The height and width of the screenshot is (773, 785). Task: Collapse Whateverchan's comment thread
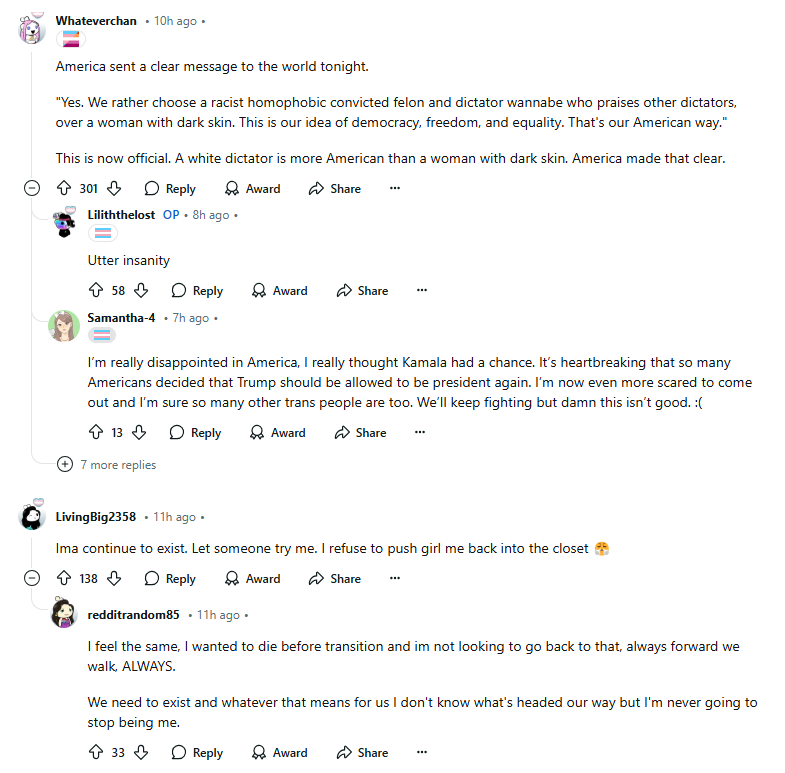pos(32,188)
